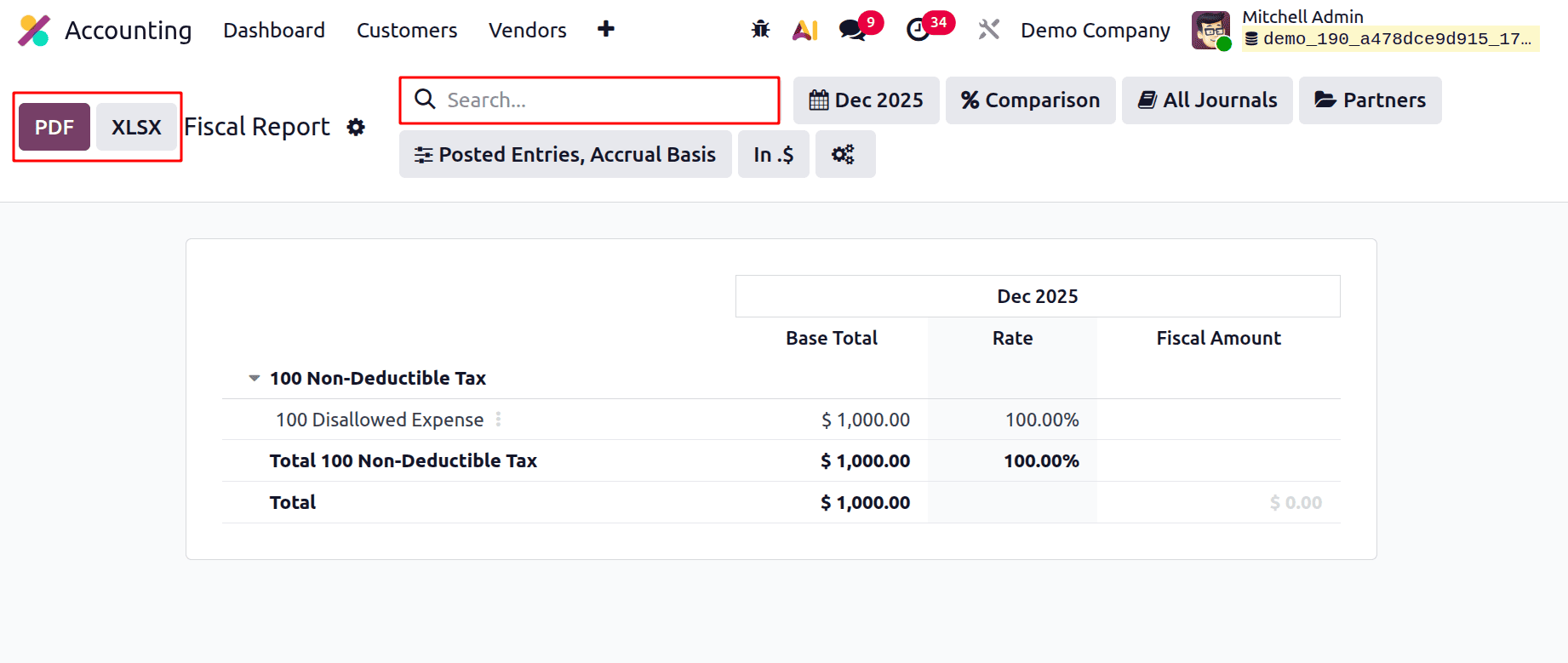Click the gear icon beside Fiscal Report

[x=356, y=127]
